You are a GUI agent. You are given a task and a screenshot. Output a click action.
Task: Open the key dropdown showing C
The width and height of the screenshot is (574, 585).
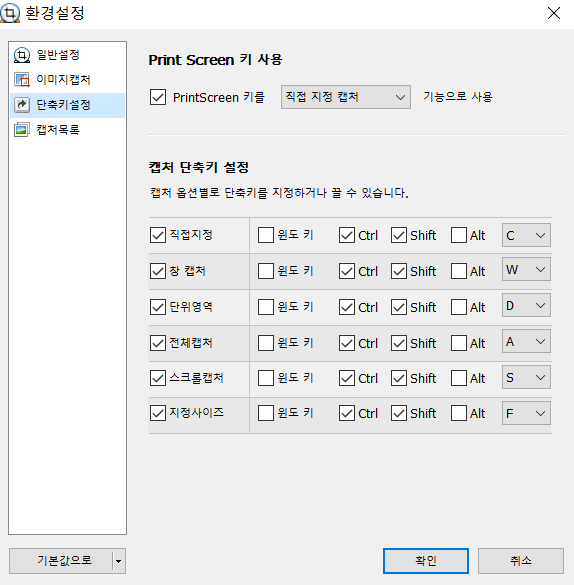pyautogui.click(x=526, y=235)
